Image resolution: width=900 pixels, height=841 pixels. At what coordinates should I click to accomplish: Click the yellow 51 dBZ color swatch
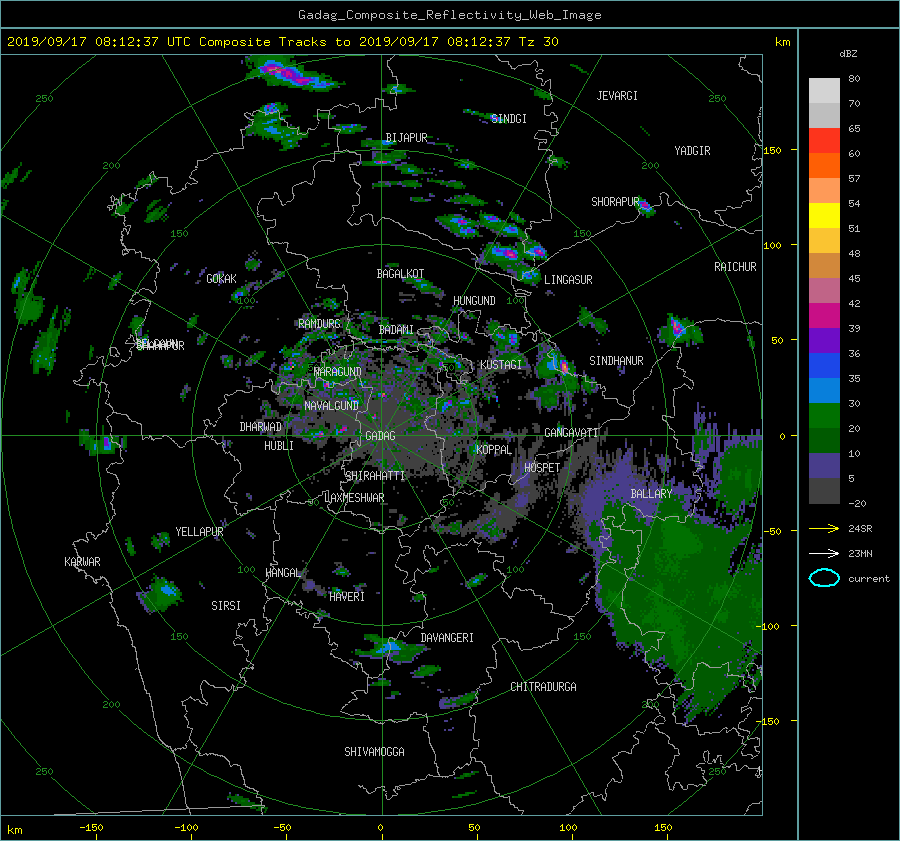pyautogui.click(x=824, y=216)
